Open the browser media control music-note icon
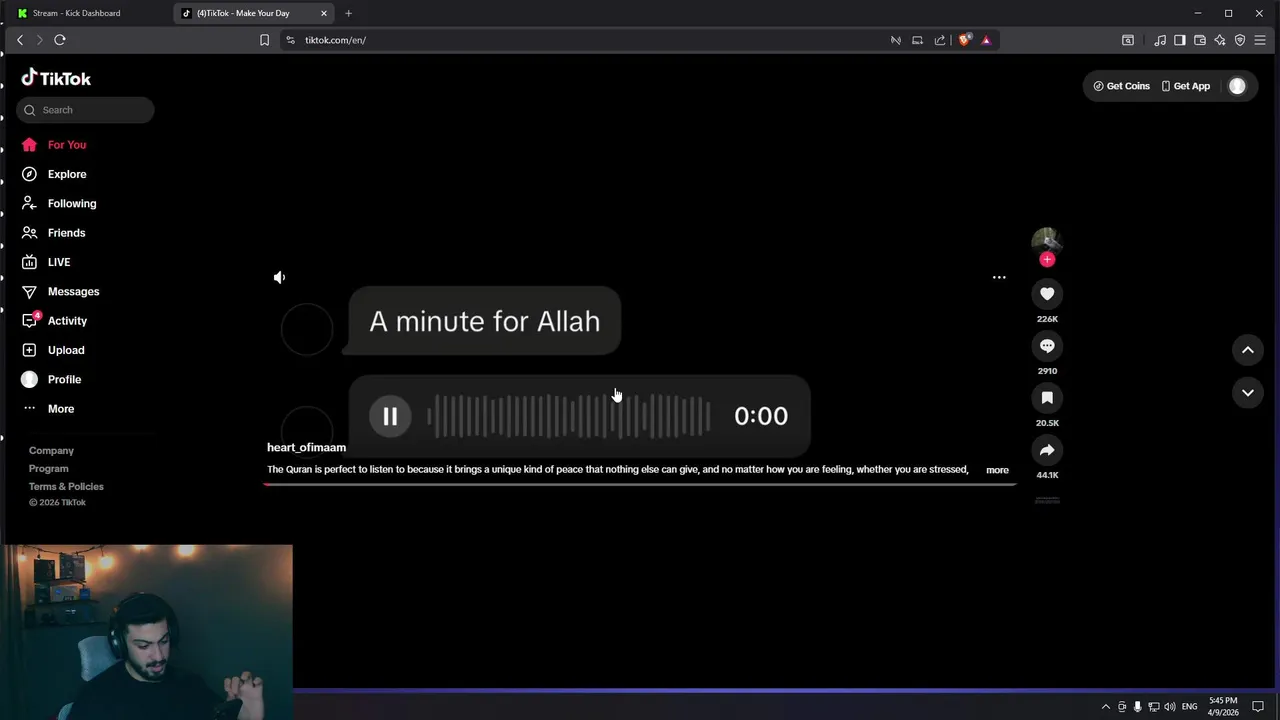Viewport: 1280px width, 720px height. coord(1160,40)
